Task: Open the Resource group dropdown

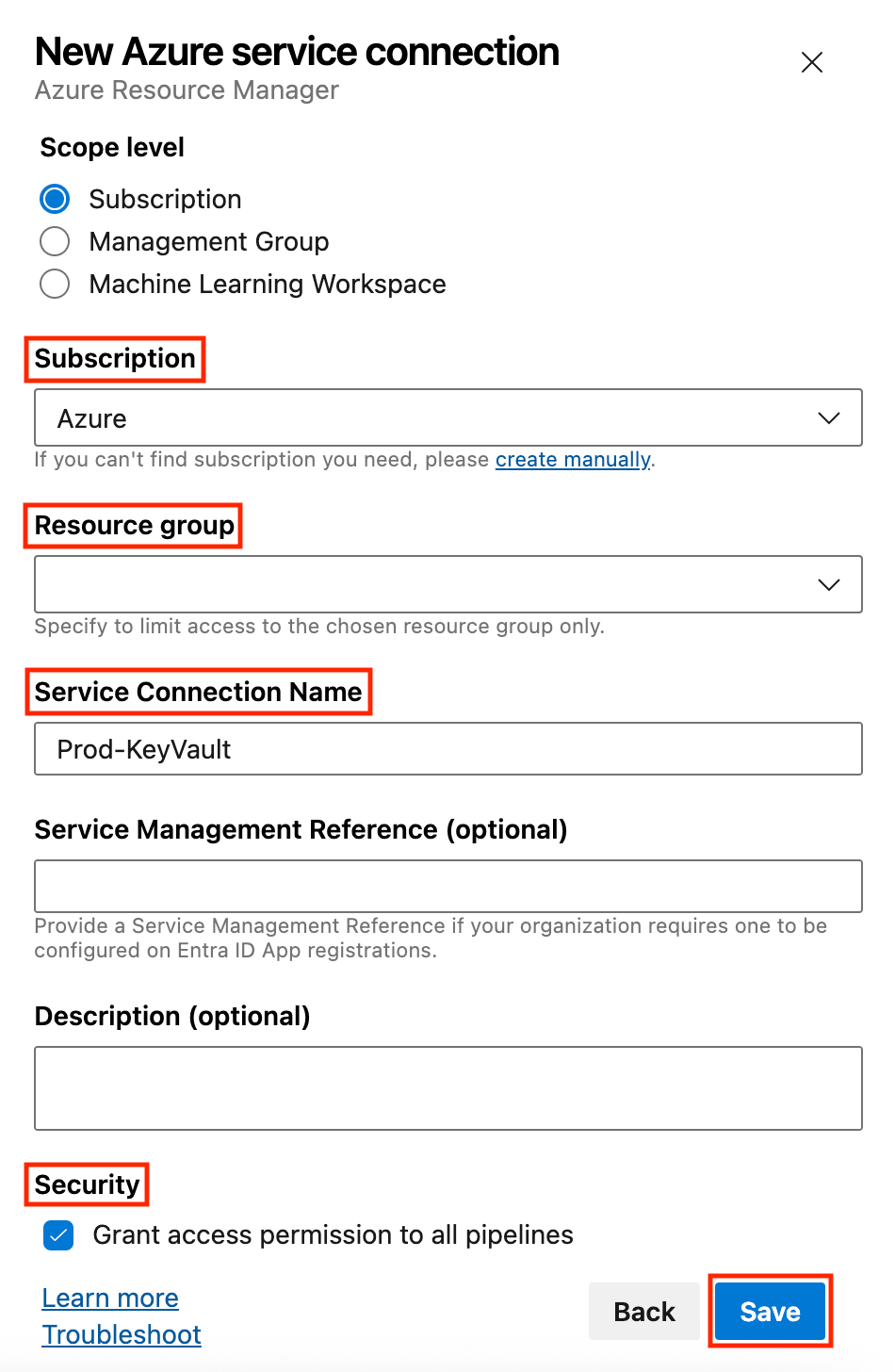Action: click(447, 584)
